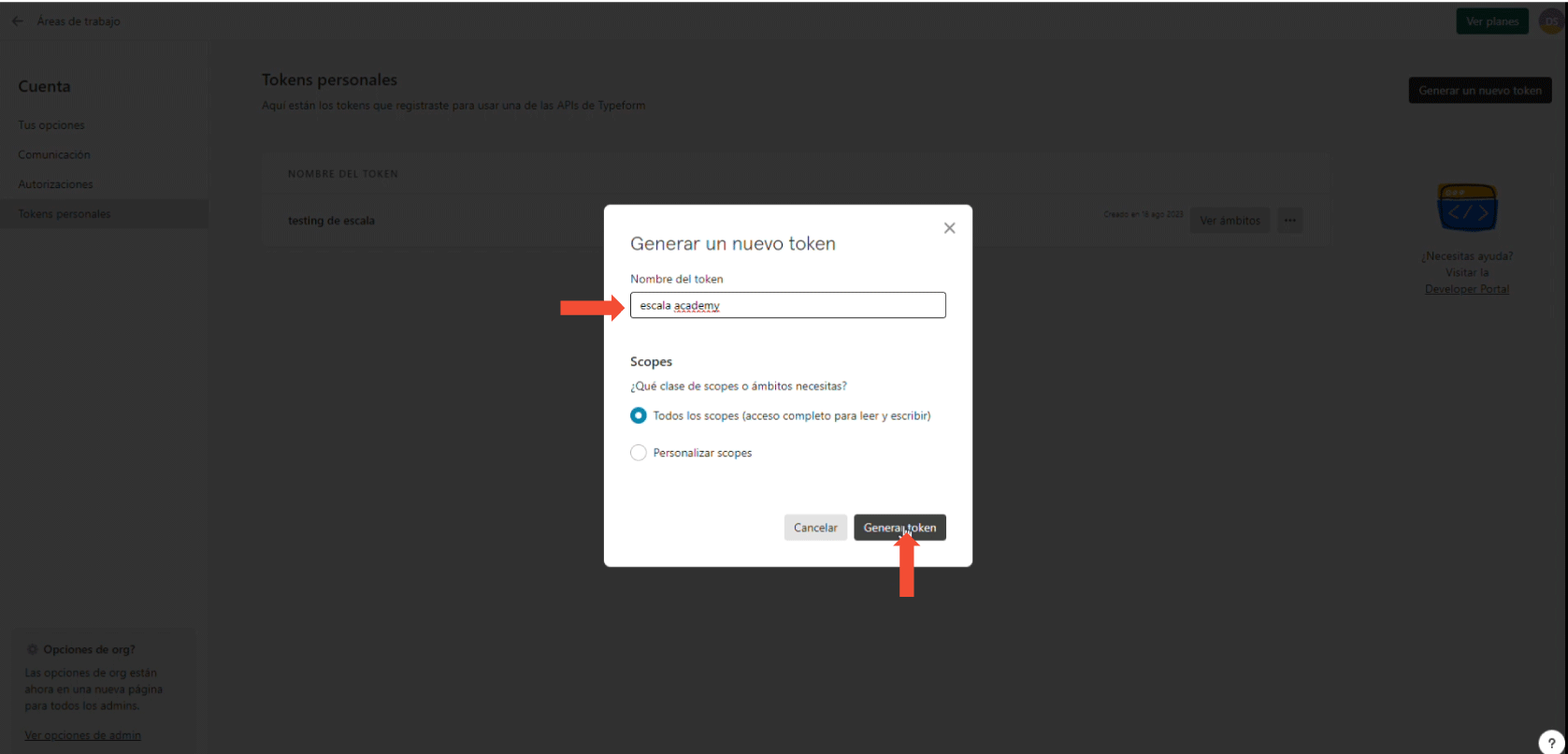Select Todos los scopes radio option
Viewport: 1568px width, 754px height.
click(x=639, y=415)
